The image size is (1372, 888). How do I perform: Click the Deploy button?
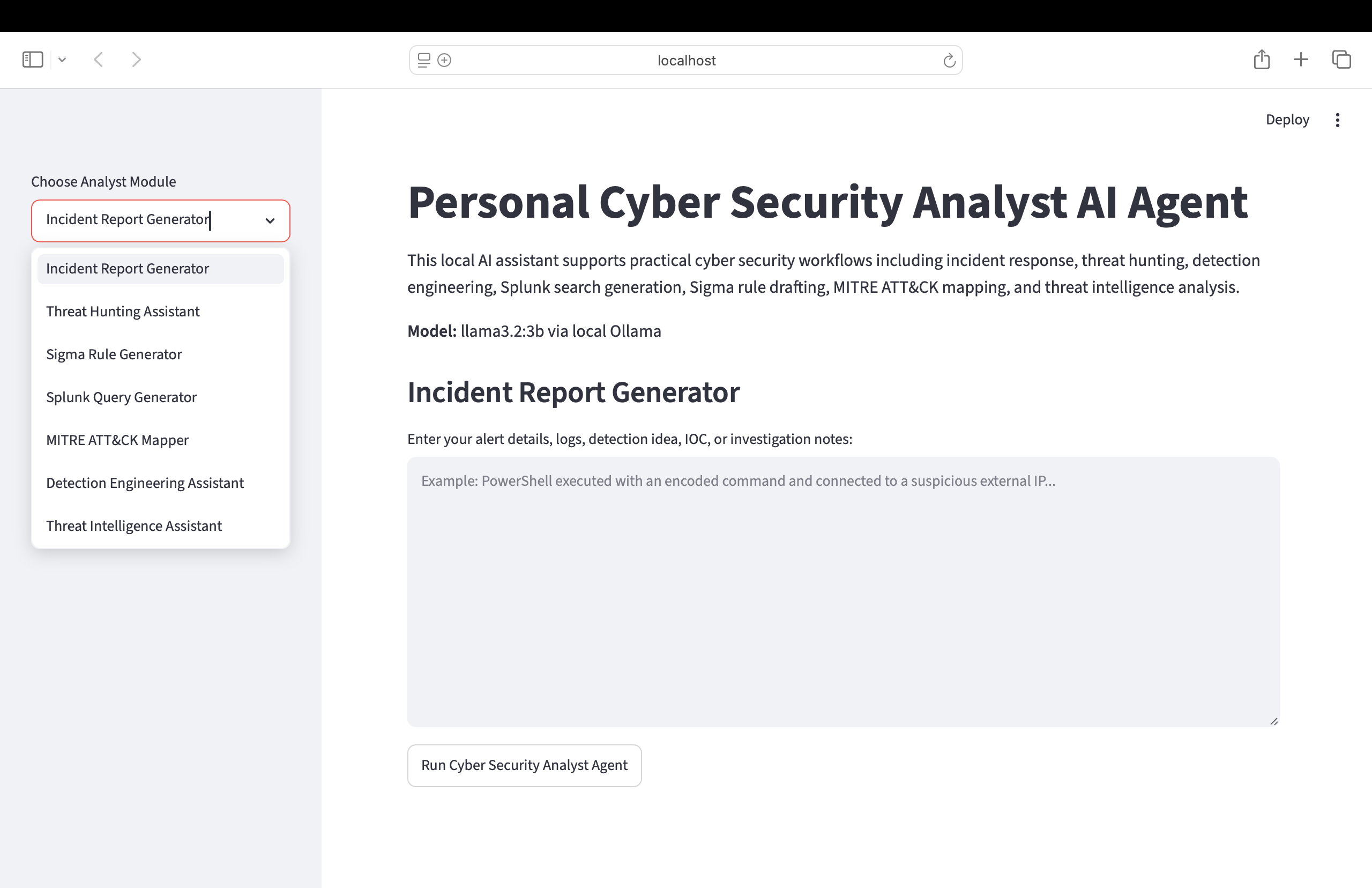coord(1287,120)
